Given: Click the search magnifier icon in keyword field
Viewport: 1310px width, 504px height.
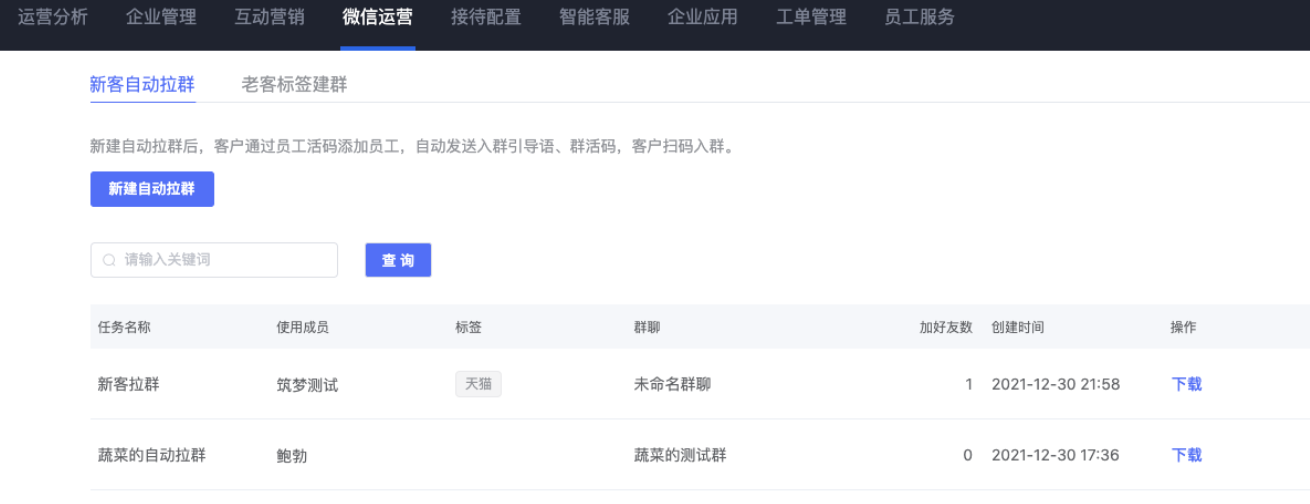Looking at the screenshot, I should (109, 260).
